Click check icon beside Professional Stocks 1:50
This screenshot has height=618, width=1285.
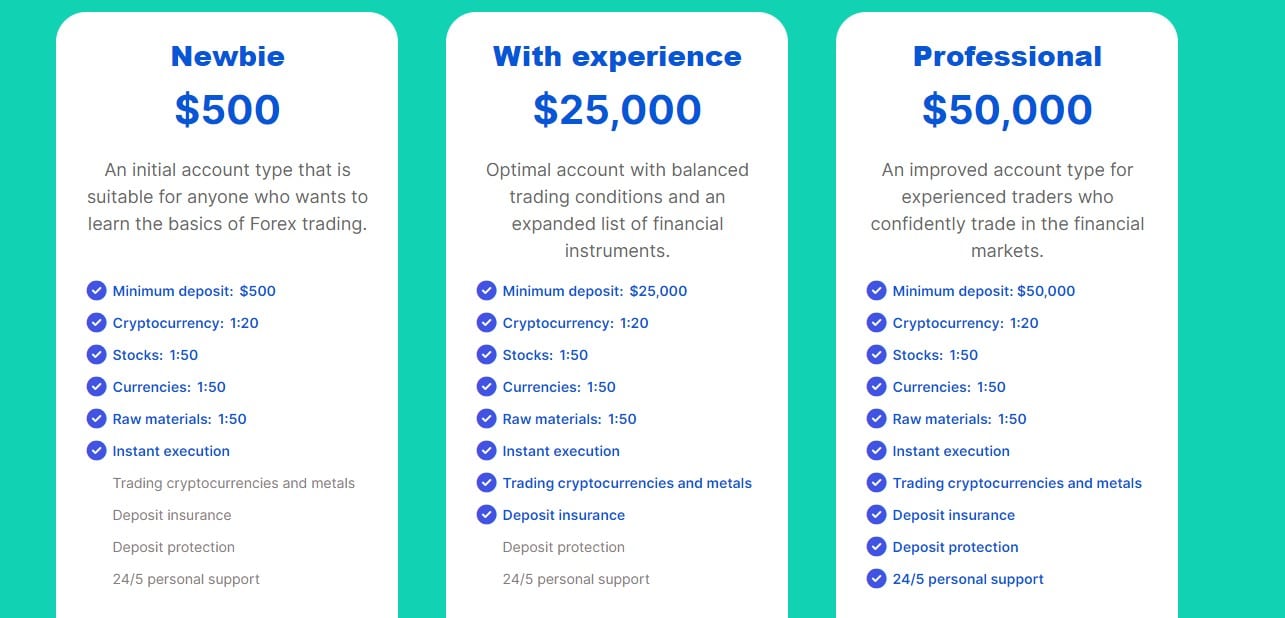click(x=876, y=355)
